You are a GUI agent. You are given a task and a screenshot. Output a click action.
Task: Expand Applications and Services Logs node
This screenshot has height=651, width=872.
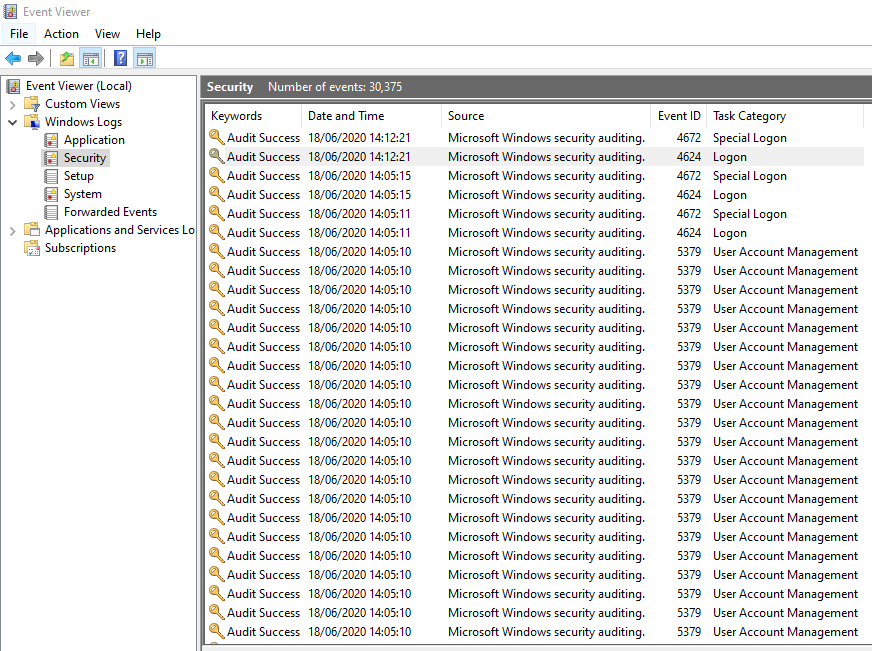coord(12,230)
